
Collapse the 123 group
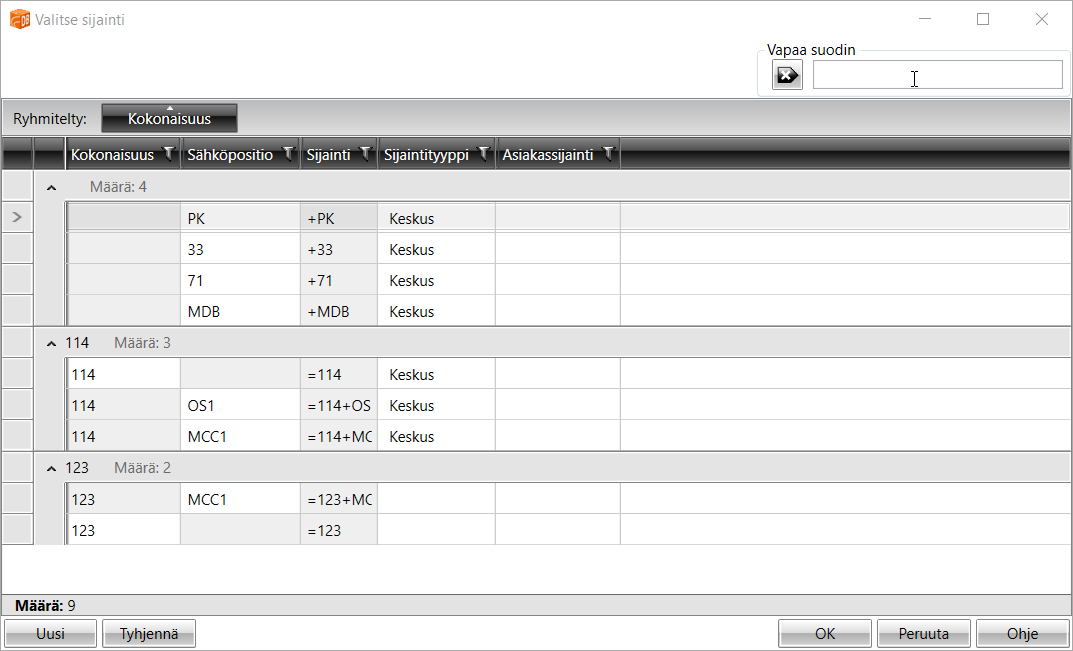[52, 468]
